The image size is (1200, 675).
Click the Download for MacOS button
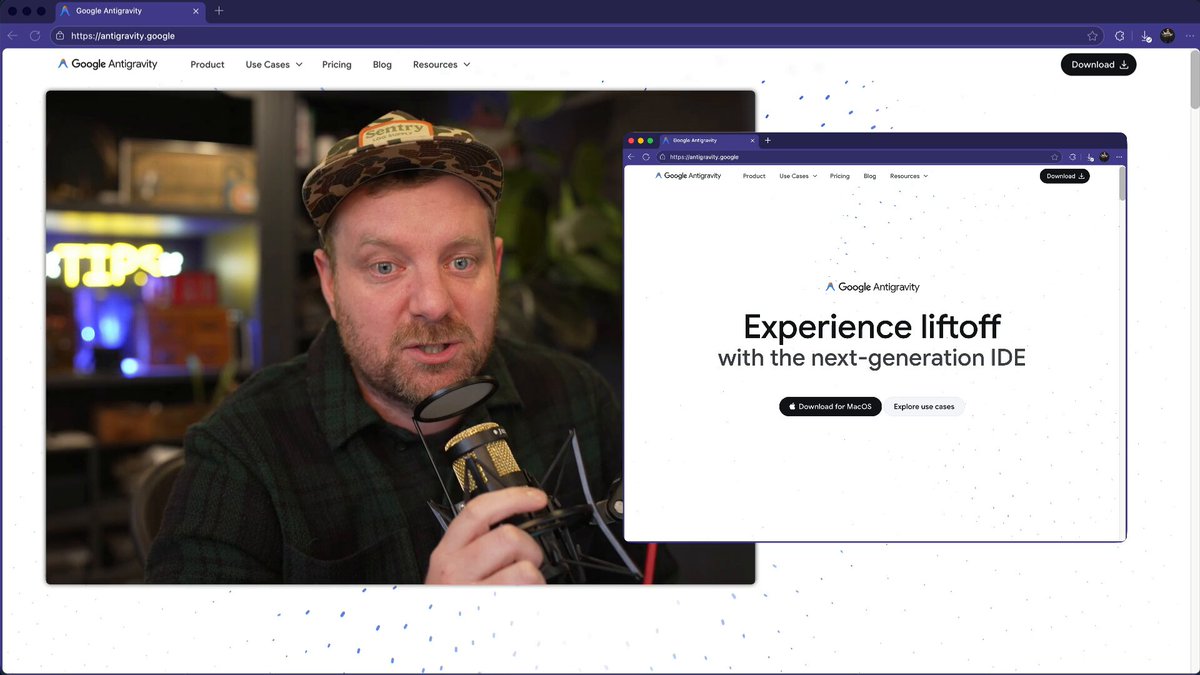coord(830,407)
